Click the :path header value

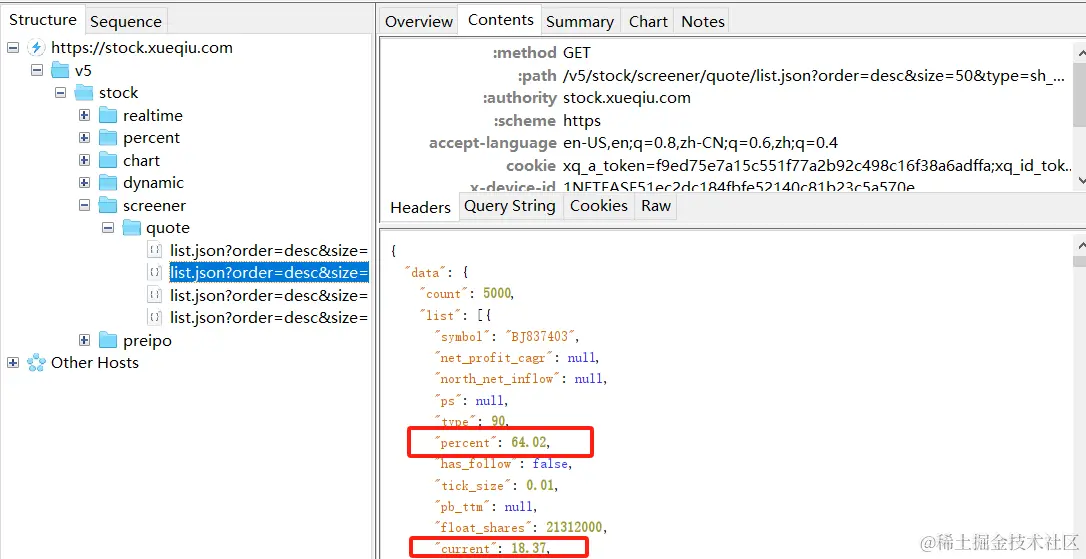[814, 76]
